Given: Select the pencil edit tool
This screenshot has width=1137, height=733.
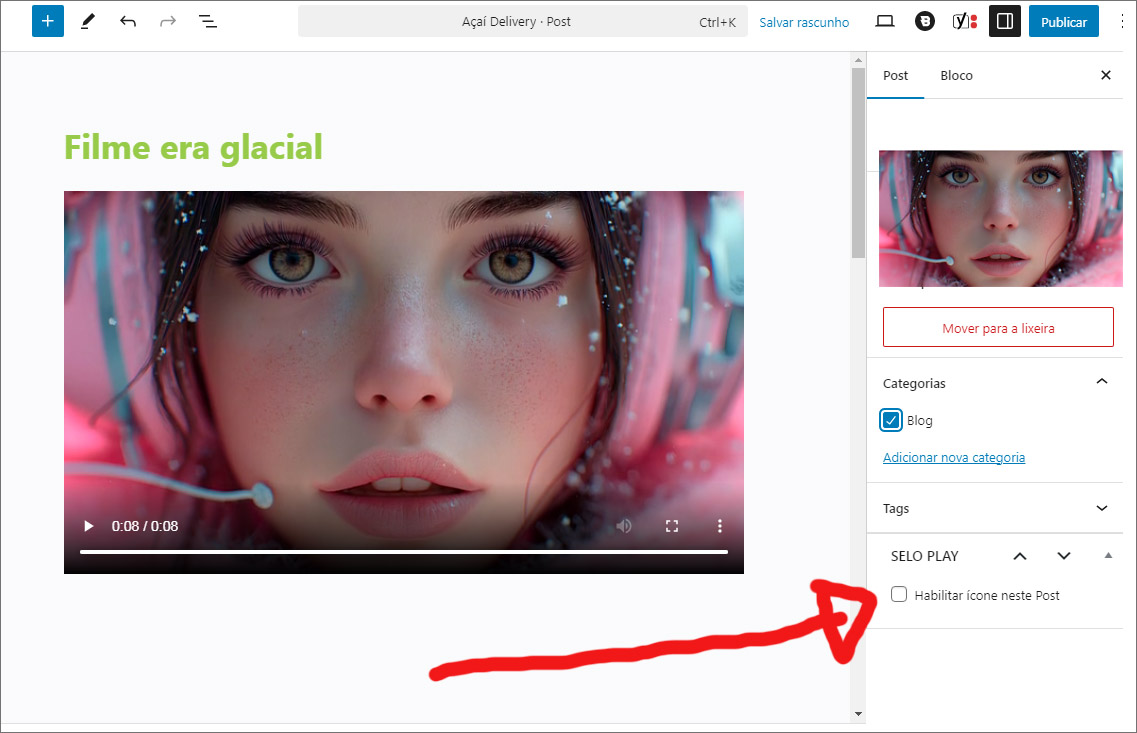Looking at the screenshot, I should click(x=88, y=22).
